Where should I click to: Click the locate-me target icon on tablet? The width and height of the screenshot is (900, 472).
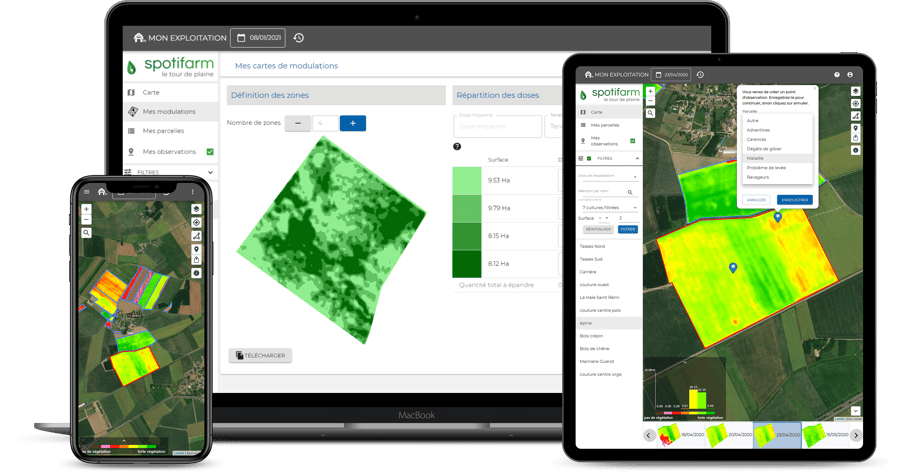855,104
